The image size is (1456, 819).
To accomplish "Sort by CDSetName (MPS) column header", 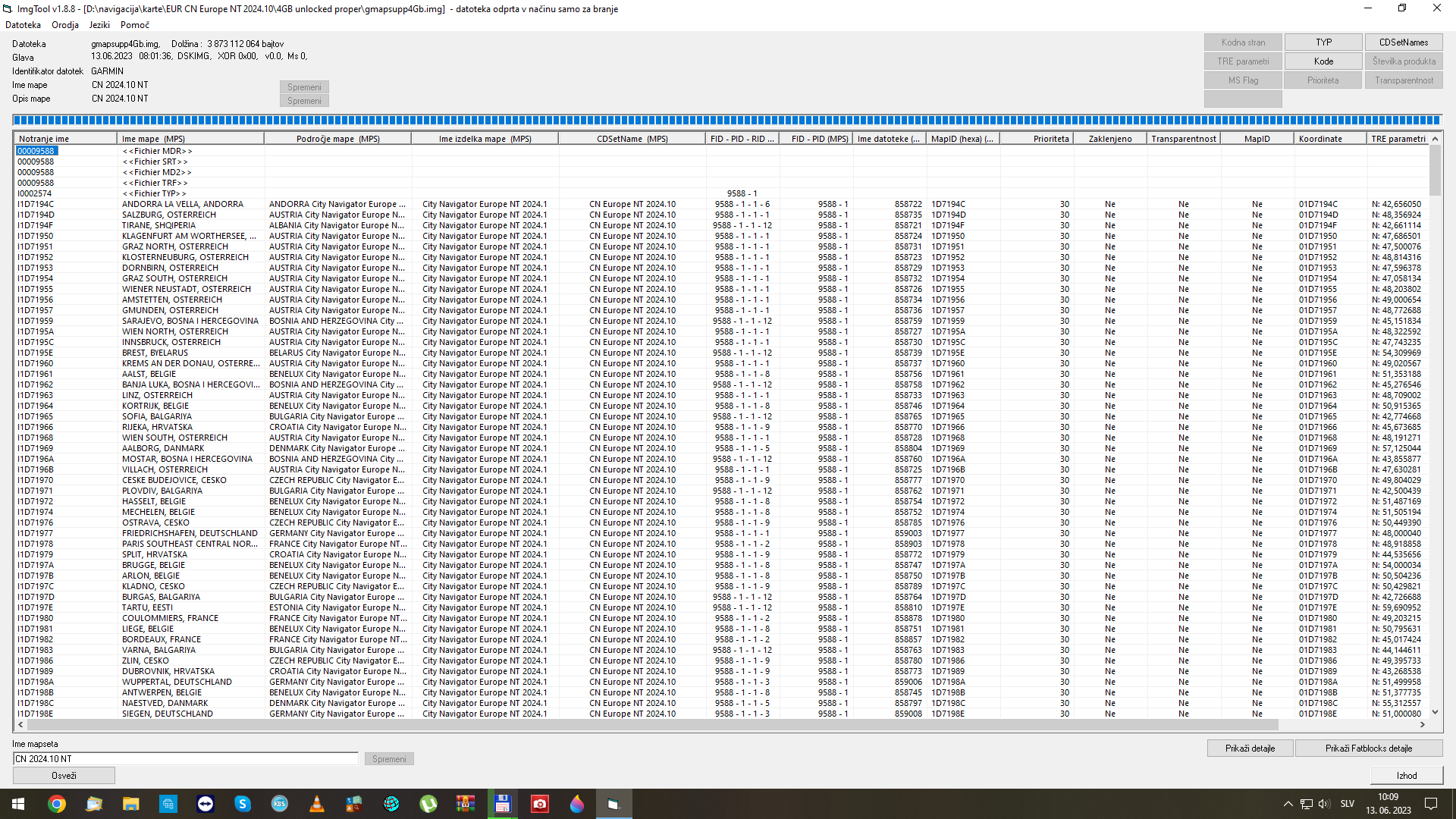I will pyautogui.click(x=632, y=139).
